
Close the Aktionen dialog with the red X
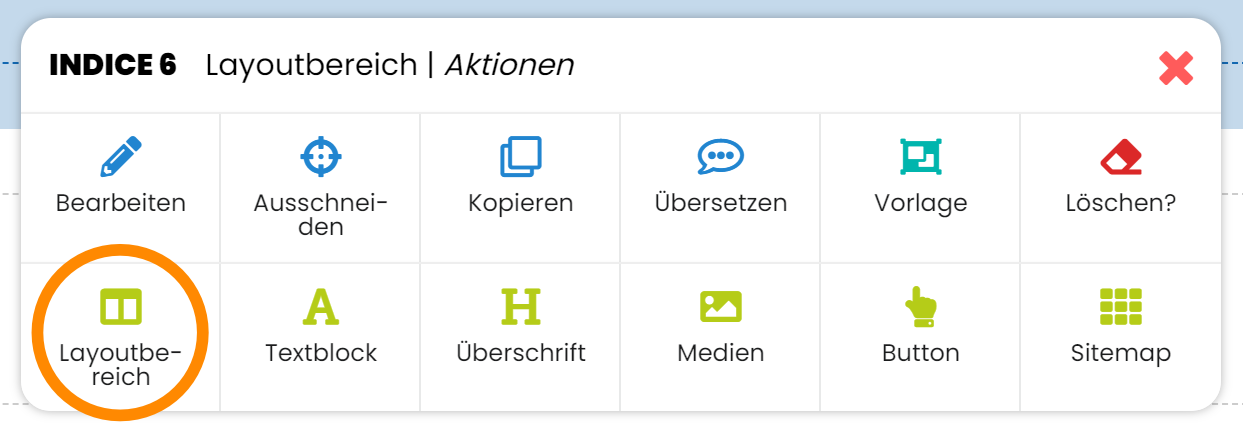[1176, 68]
